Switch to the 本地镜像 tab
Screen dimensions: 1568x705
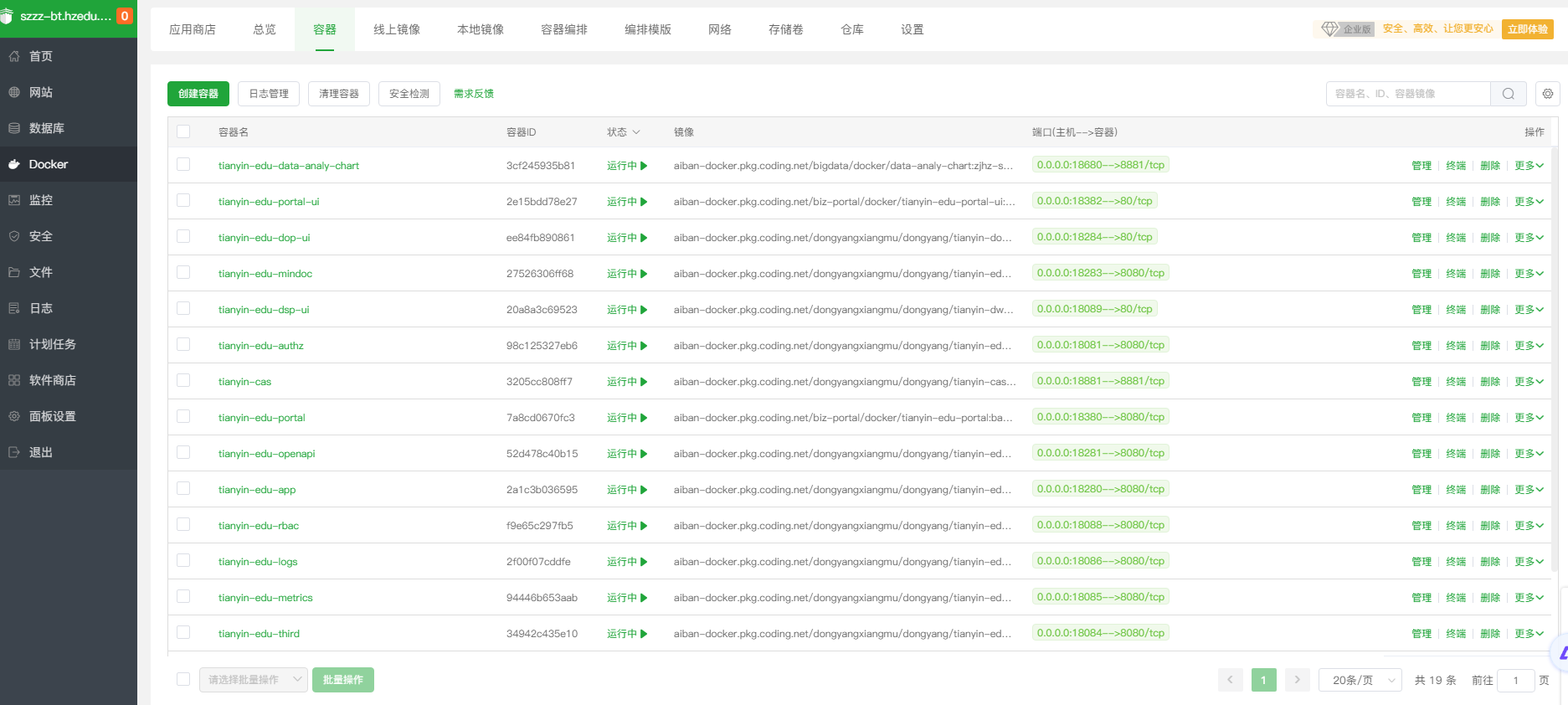[481, 29]
